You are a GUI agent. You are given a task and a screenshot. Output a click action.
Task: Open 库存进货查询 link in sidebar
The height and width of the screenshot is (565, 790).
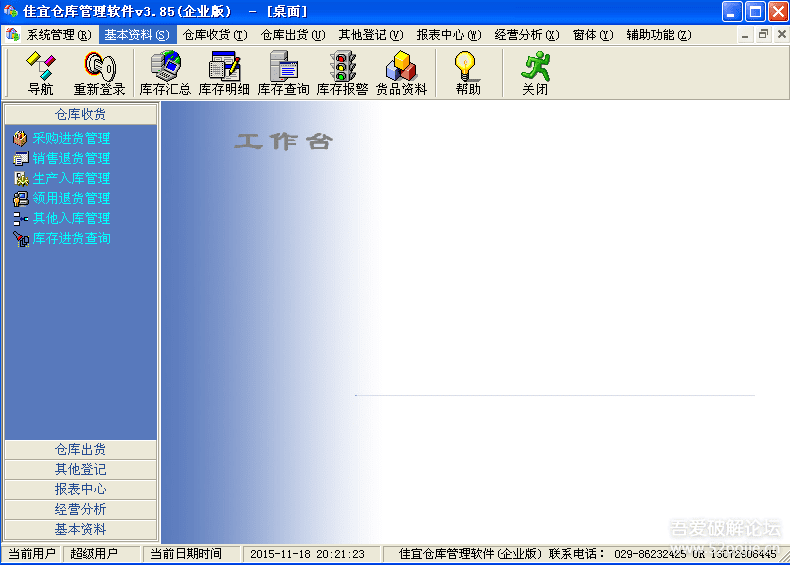point(71,238)
